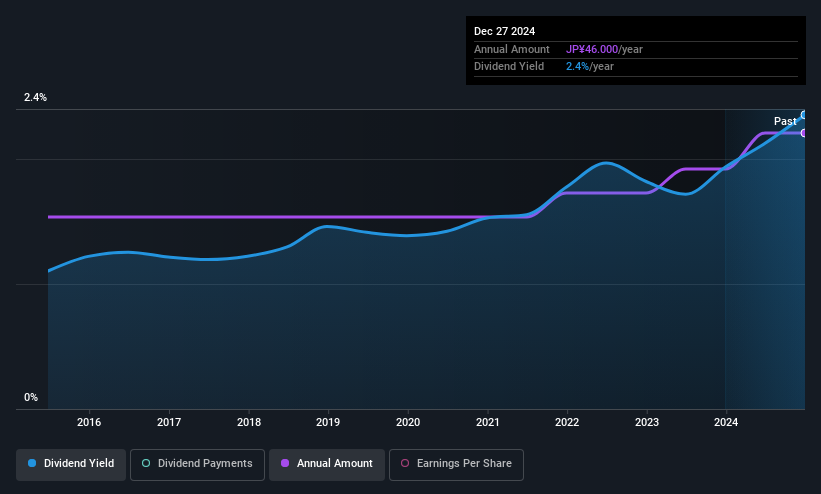821x494 pixels.
Task: Click the 2017 x-axis label
Action: (x=169, y=422)
